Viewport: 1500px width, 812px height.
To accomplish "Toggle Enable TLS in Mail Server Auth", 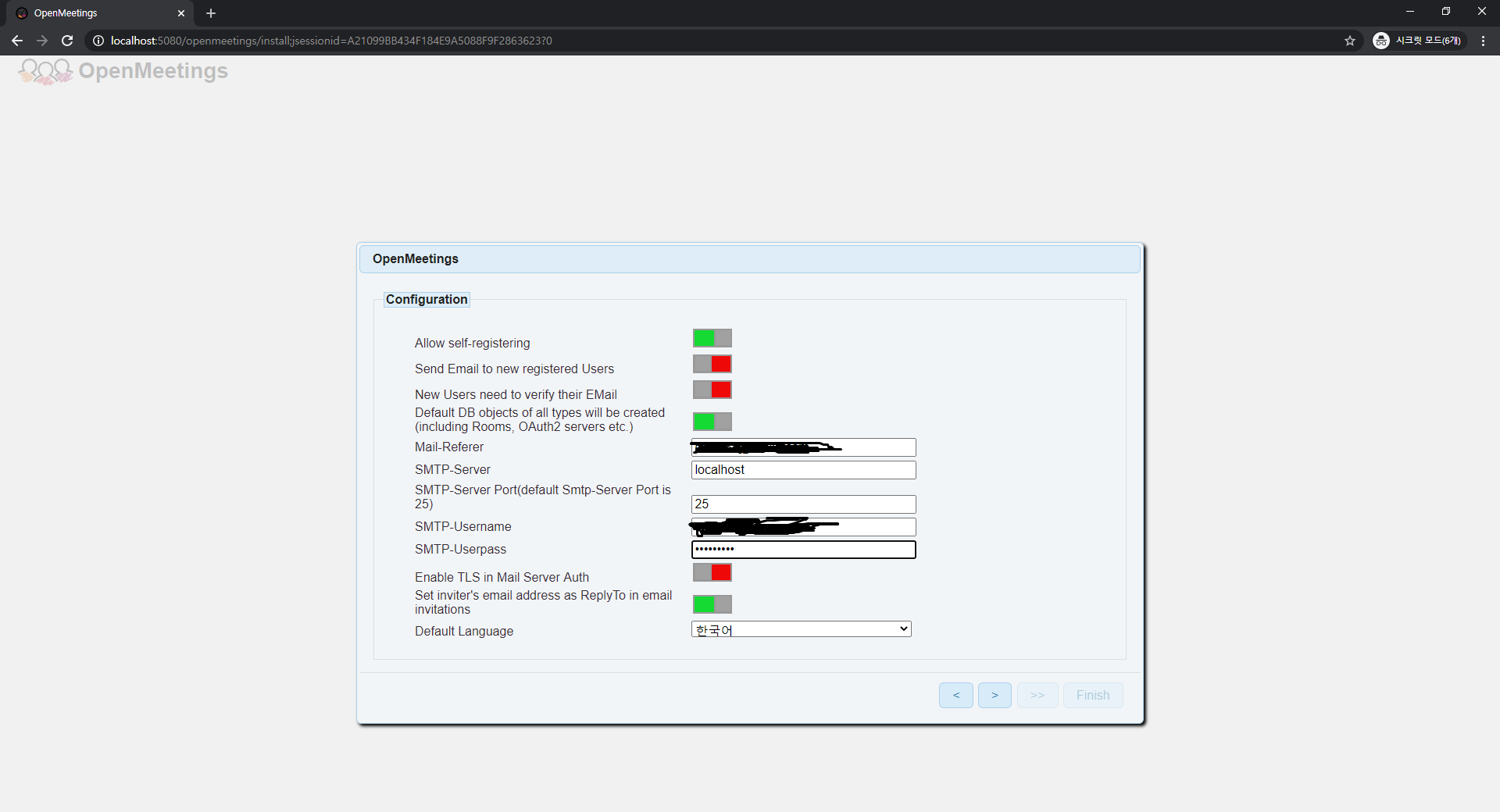I will pyautogui.click(x=712, y=572).
